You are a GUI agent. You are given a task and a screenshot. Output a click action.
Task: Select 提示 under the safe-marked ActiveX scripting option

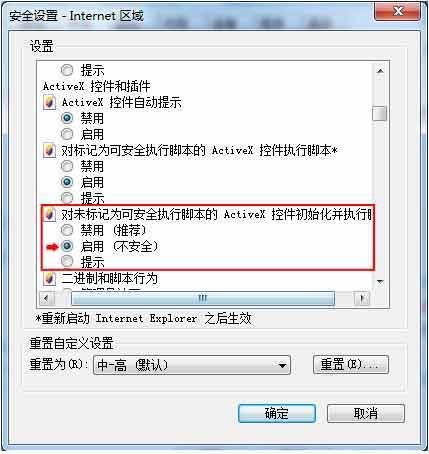67,198
